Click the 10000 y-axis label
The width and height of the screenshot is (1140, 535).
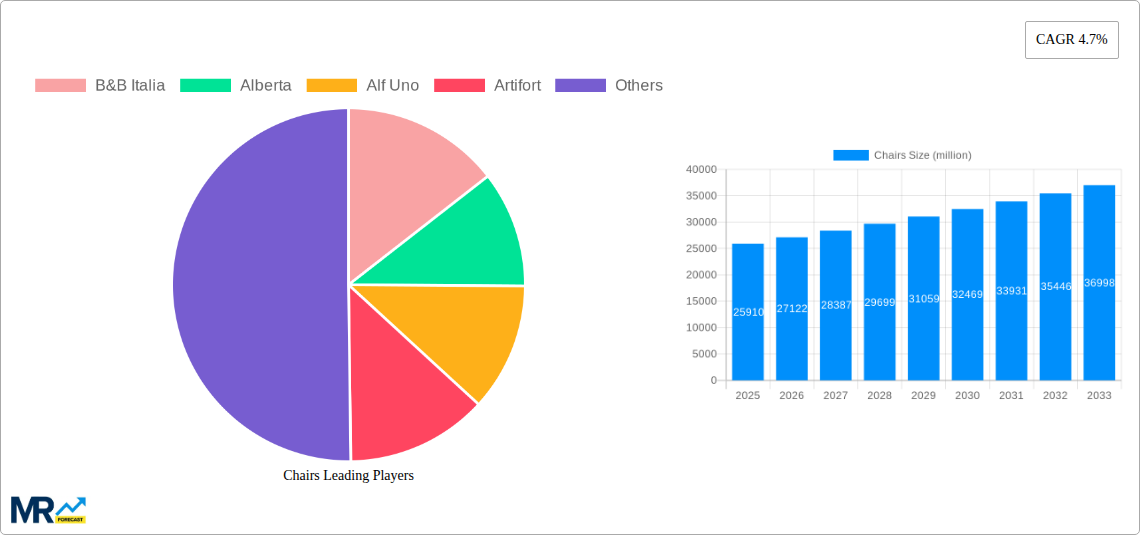(702, 328)
